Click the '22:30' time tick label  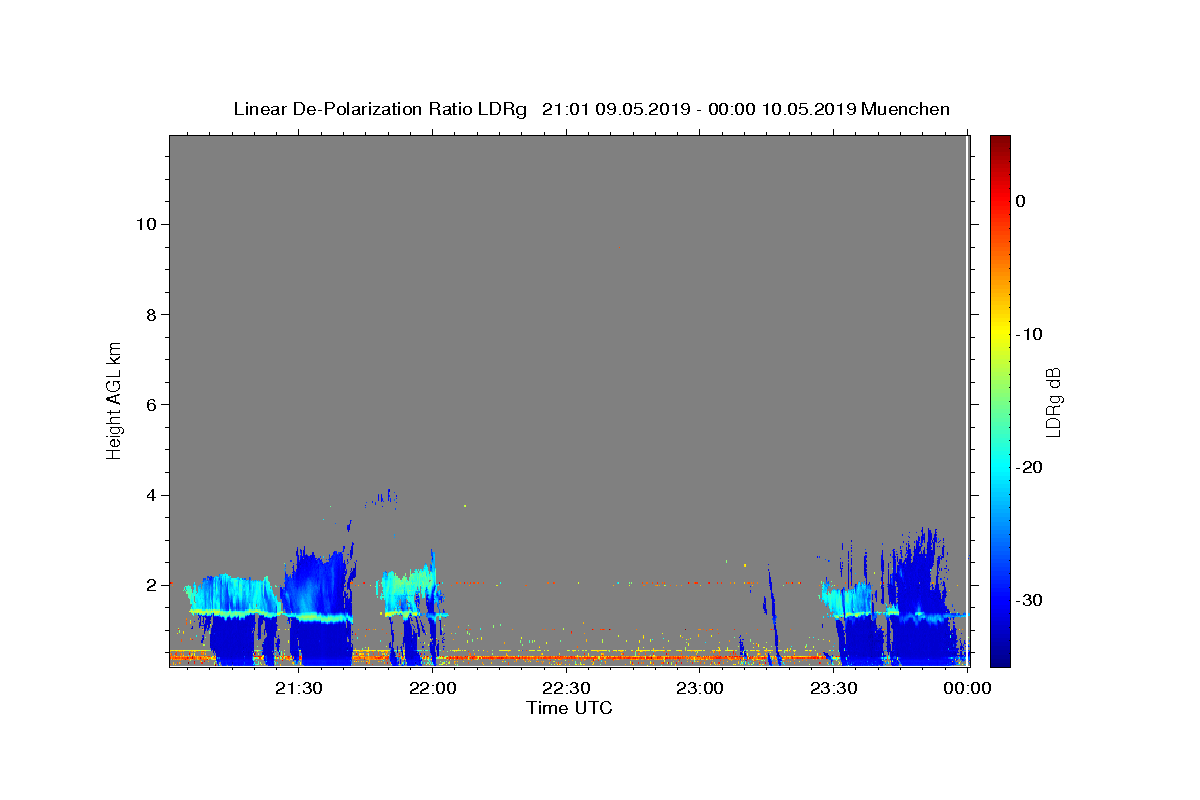point(566,688)
